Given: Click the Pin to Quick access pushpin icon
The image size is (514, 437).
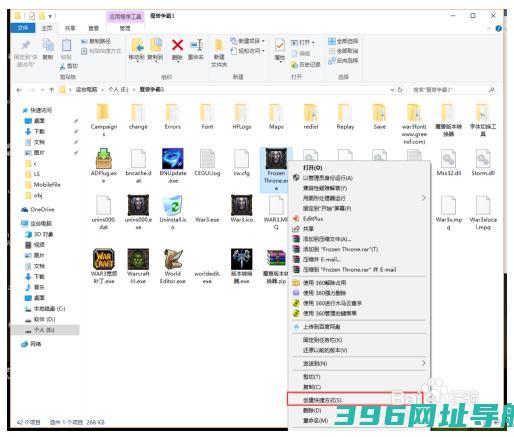Looking at the screenshot, I should click(x=26, y=45).
